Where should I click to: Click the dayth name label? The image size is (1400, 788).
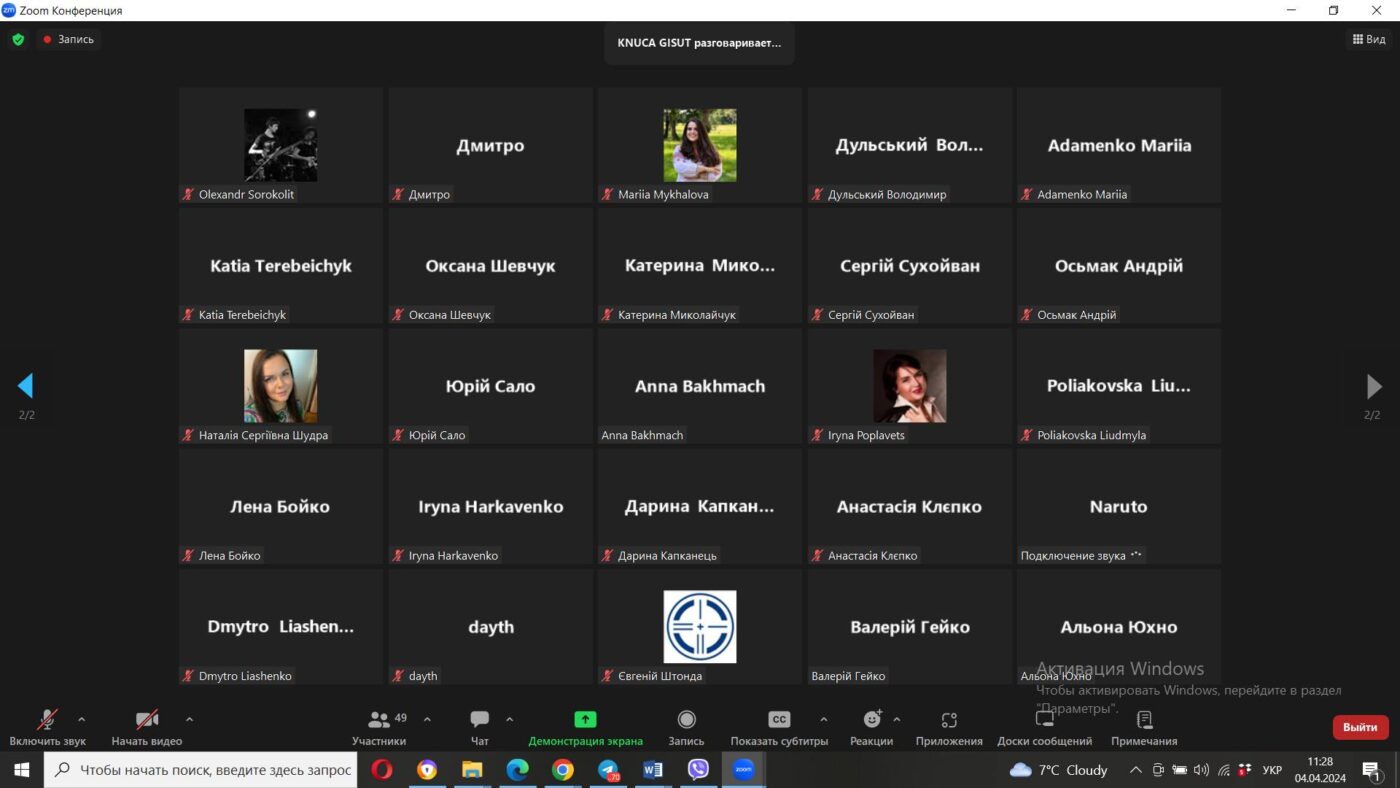point(423,676)
